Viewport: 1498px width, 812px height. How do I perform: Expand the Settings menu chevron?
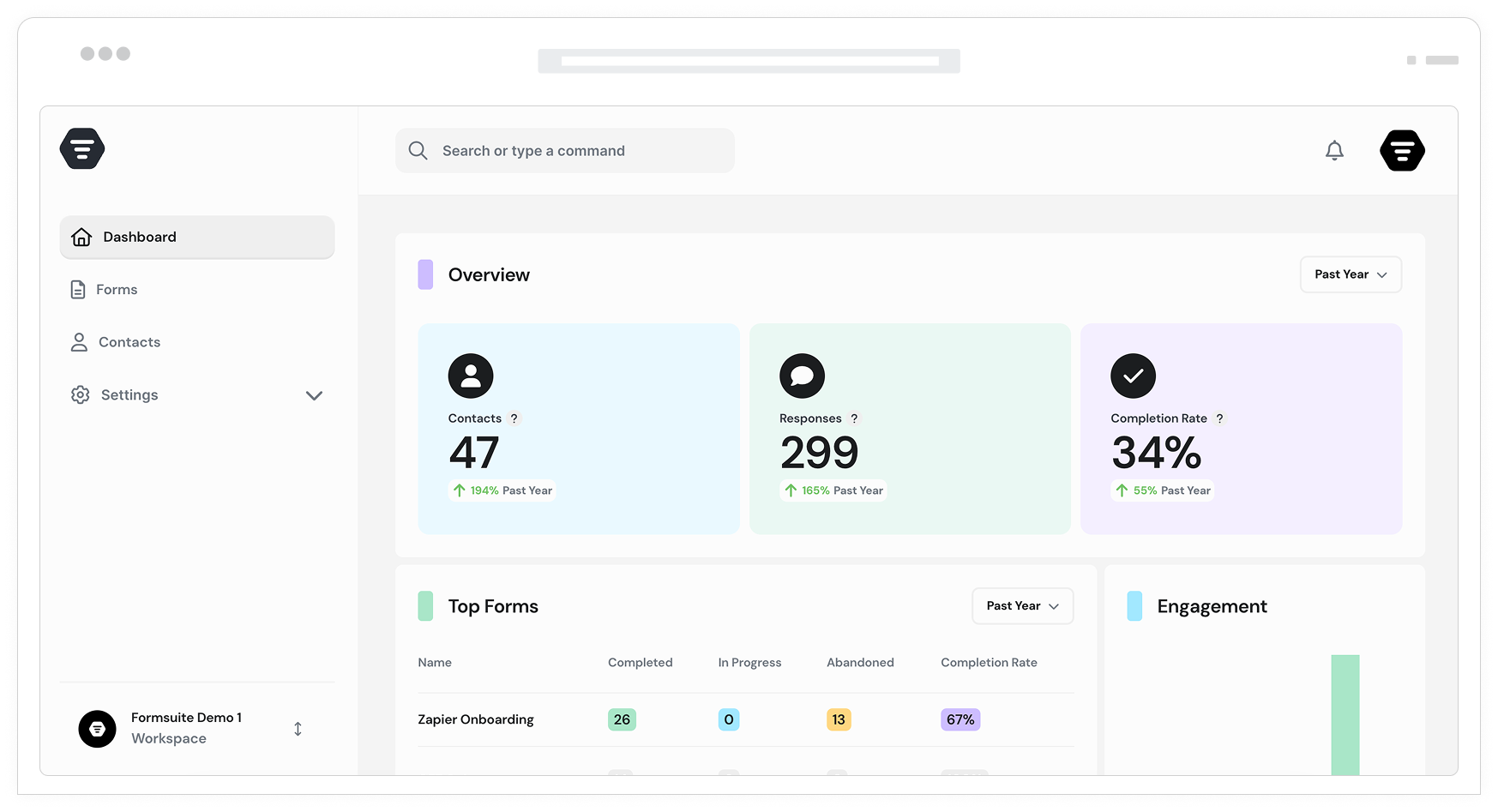pos(314,395)
